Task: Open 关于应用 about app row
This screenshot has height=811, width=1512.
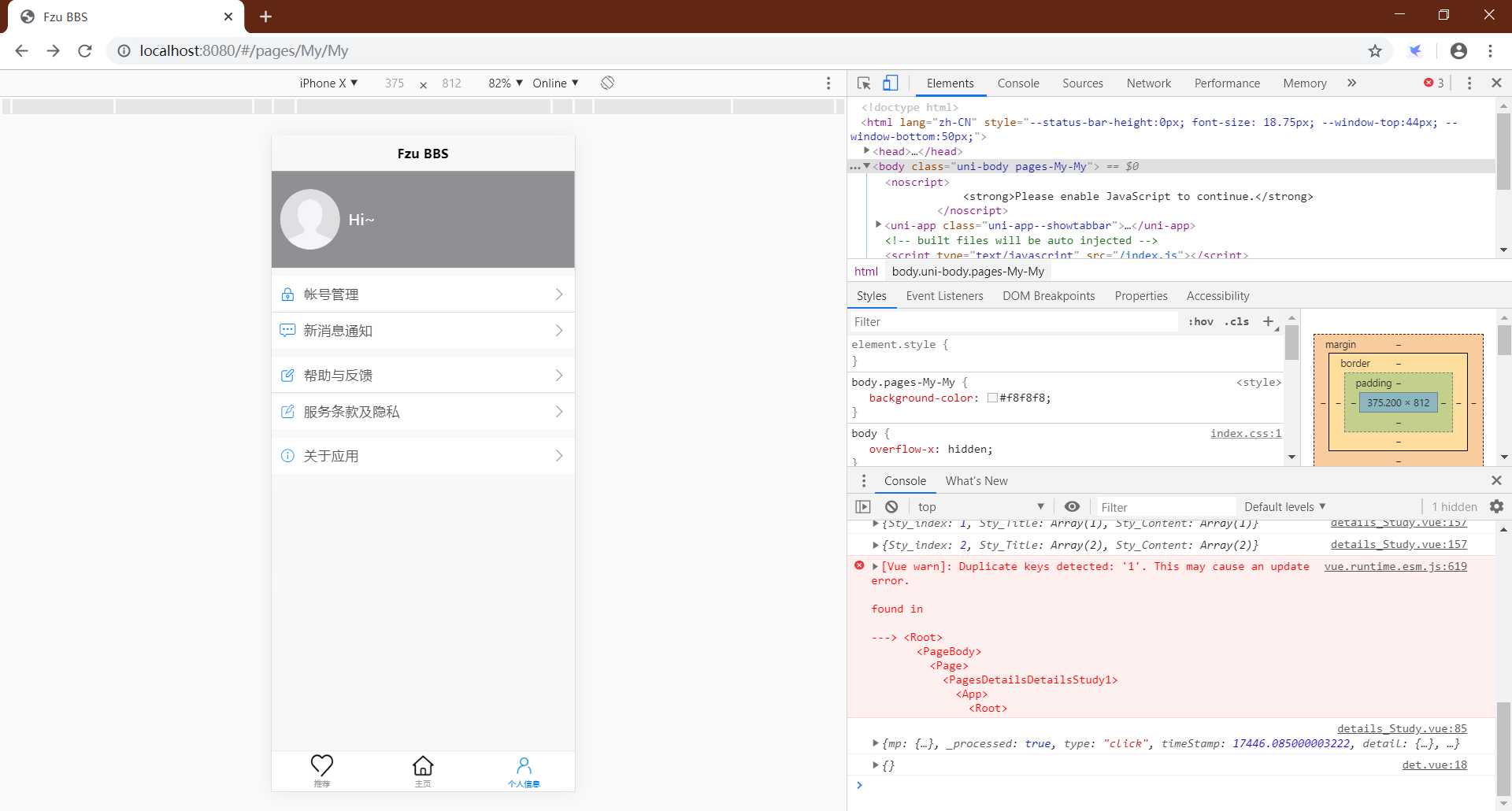Action: 423,456
